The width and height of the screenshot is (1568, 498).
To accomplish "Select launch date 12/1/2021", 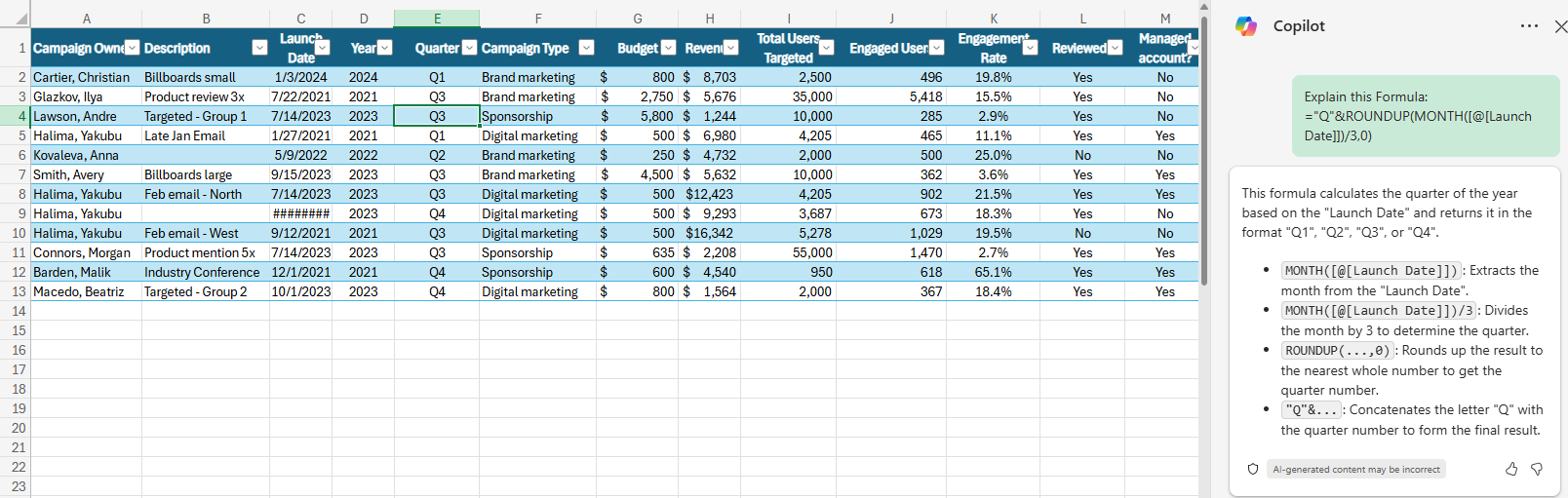I will tap(301, 272).
